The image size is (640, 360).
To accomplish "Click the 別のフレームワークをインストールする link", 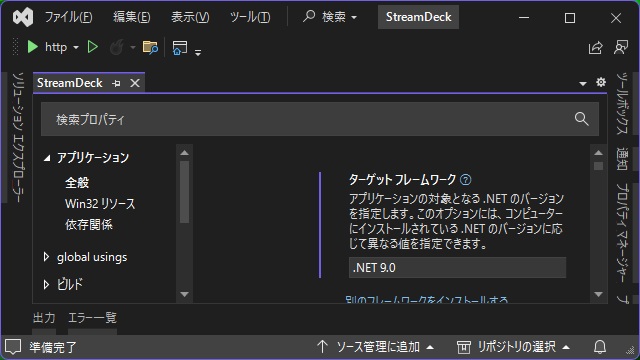I will (x=427, y=300).
